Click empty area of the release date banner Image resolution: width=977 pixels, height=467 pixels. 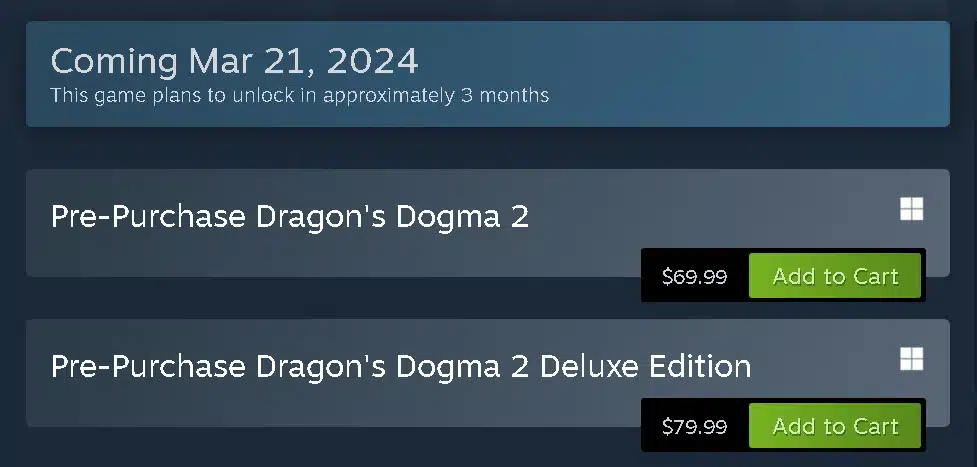click(x=748, y=74)
